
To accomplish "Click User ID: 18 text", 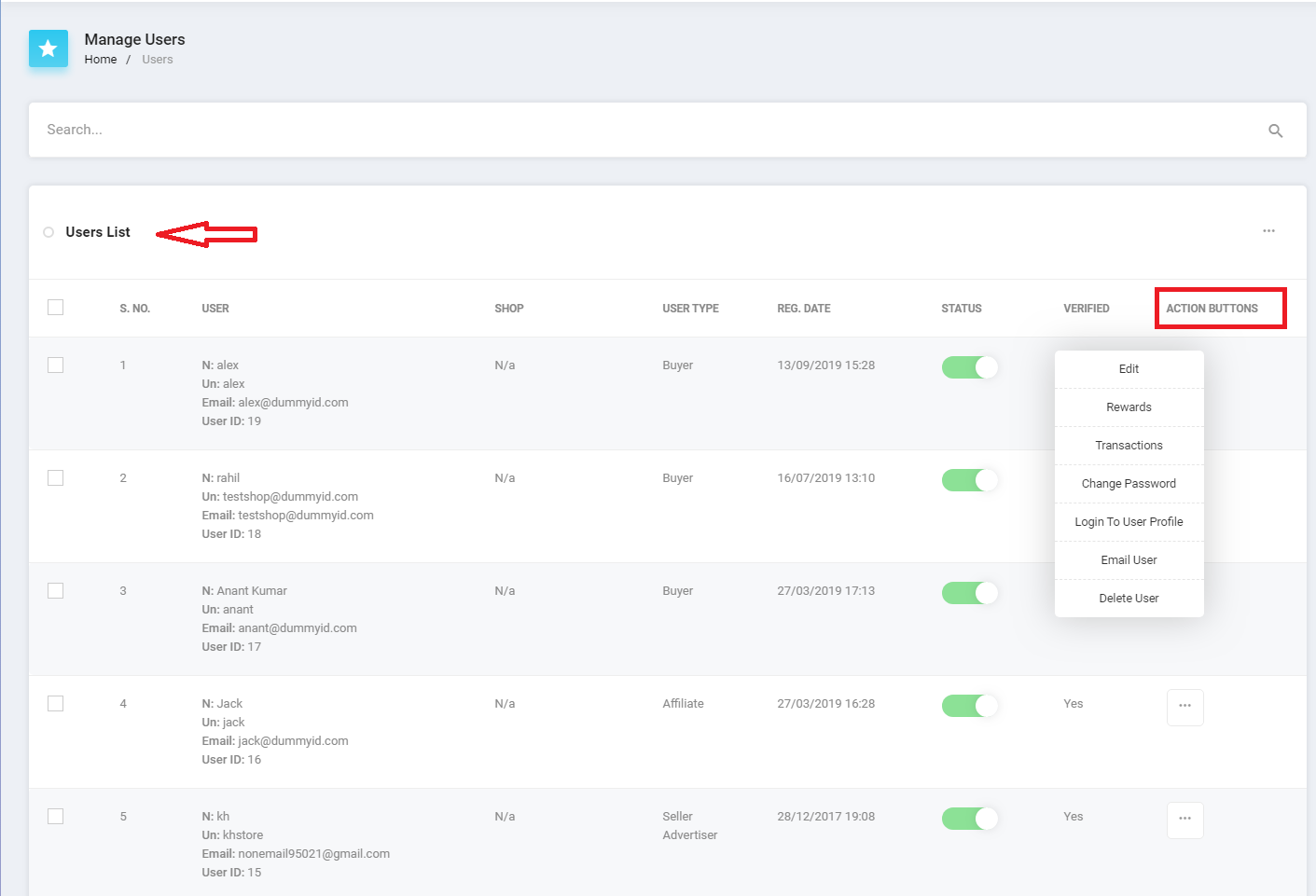I will pos(231,534).
